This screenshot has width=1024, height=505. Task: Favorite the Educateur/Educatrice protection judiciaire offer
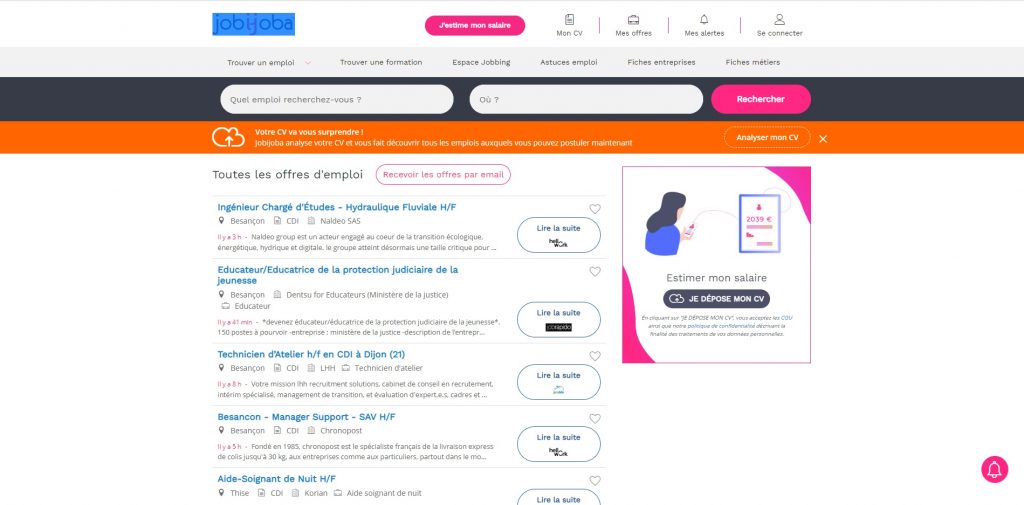tap(595, 271)
